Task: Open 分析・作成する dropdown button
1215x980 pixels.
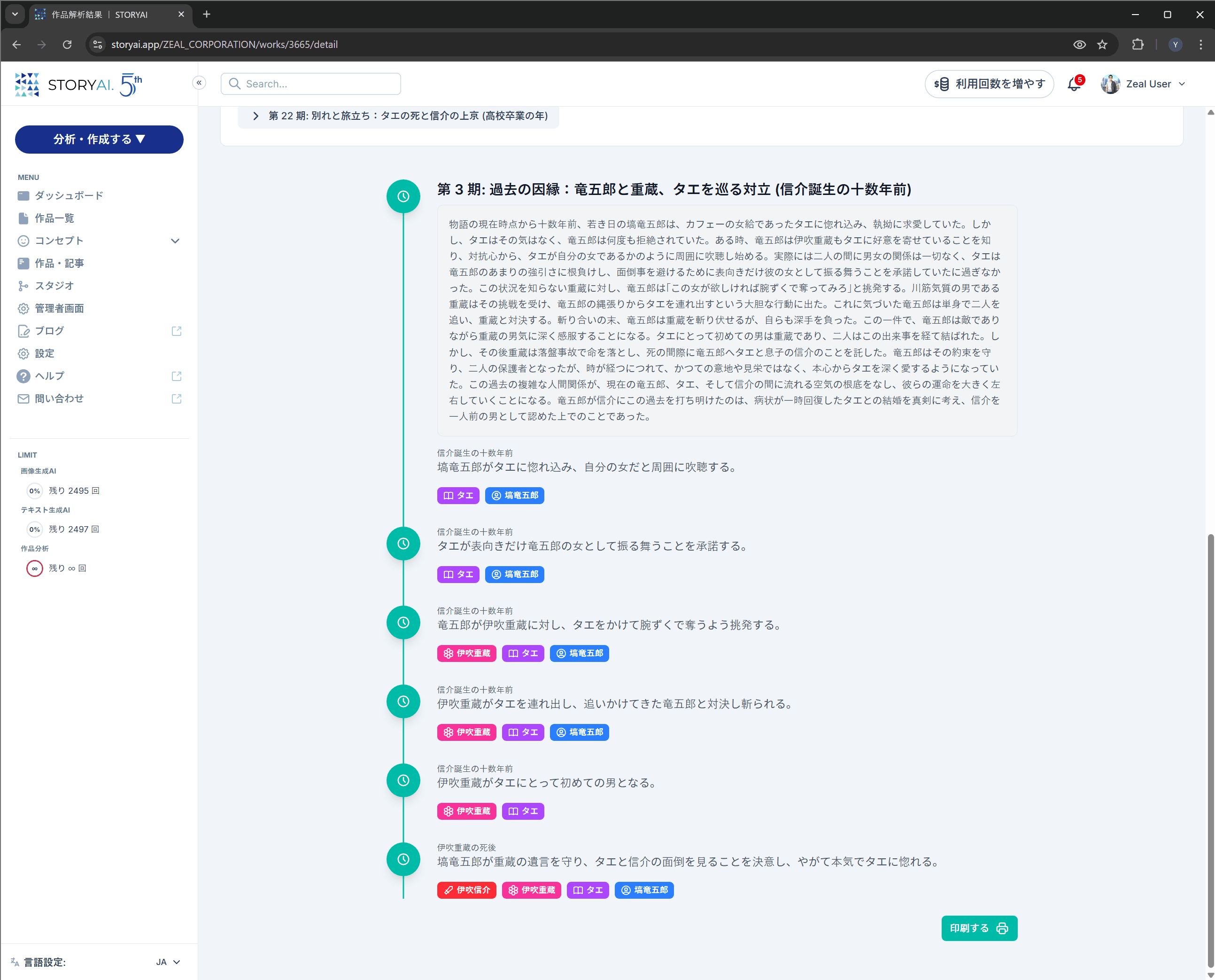Action: 99,140
